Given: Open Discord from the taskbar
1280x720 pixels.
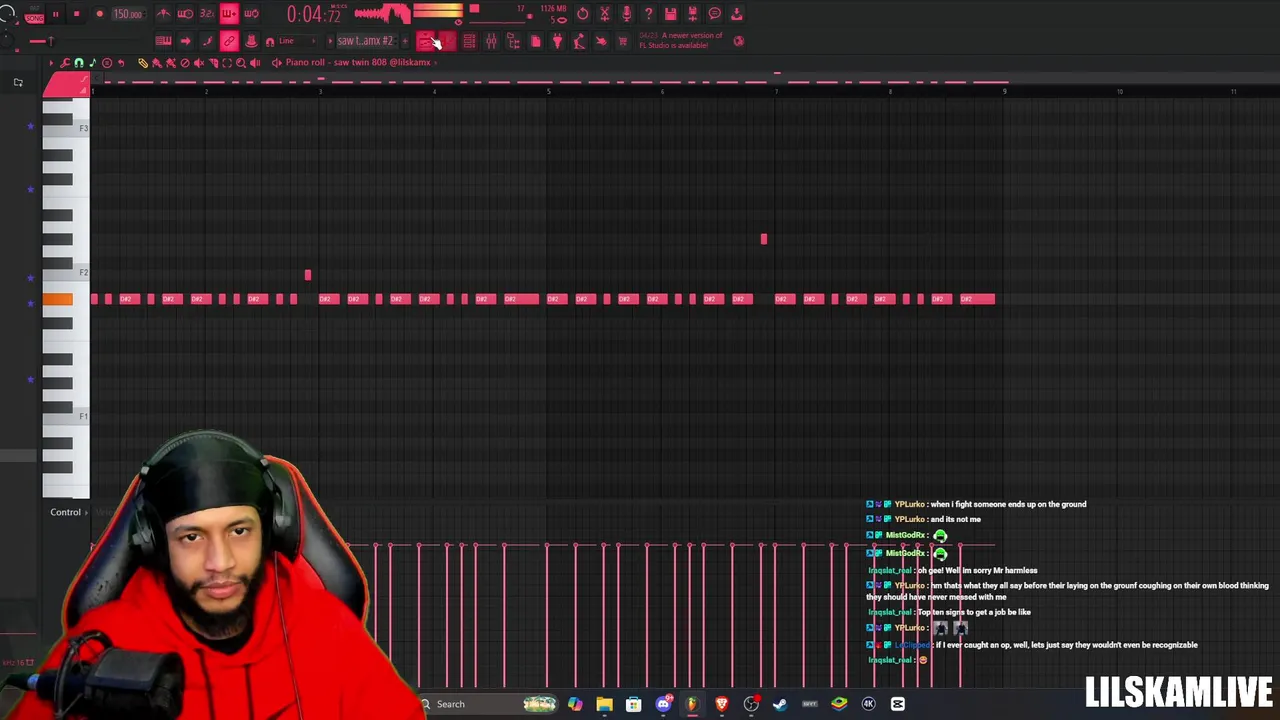Looking at the screenshot, I should (x=663, y=704).
